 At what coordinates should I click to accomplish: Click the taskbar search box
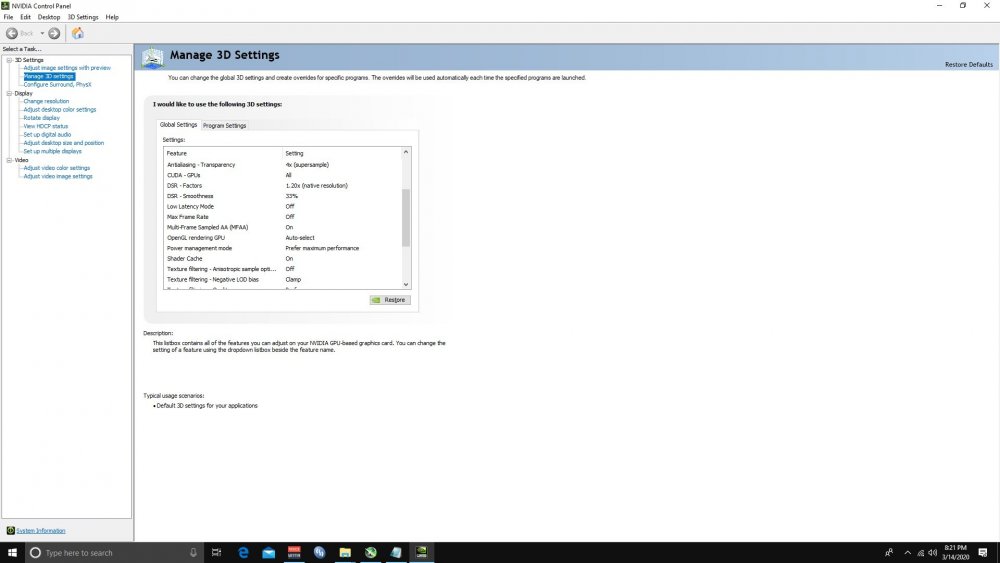(115, 553)
